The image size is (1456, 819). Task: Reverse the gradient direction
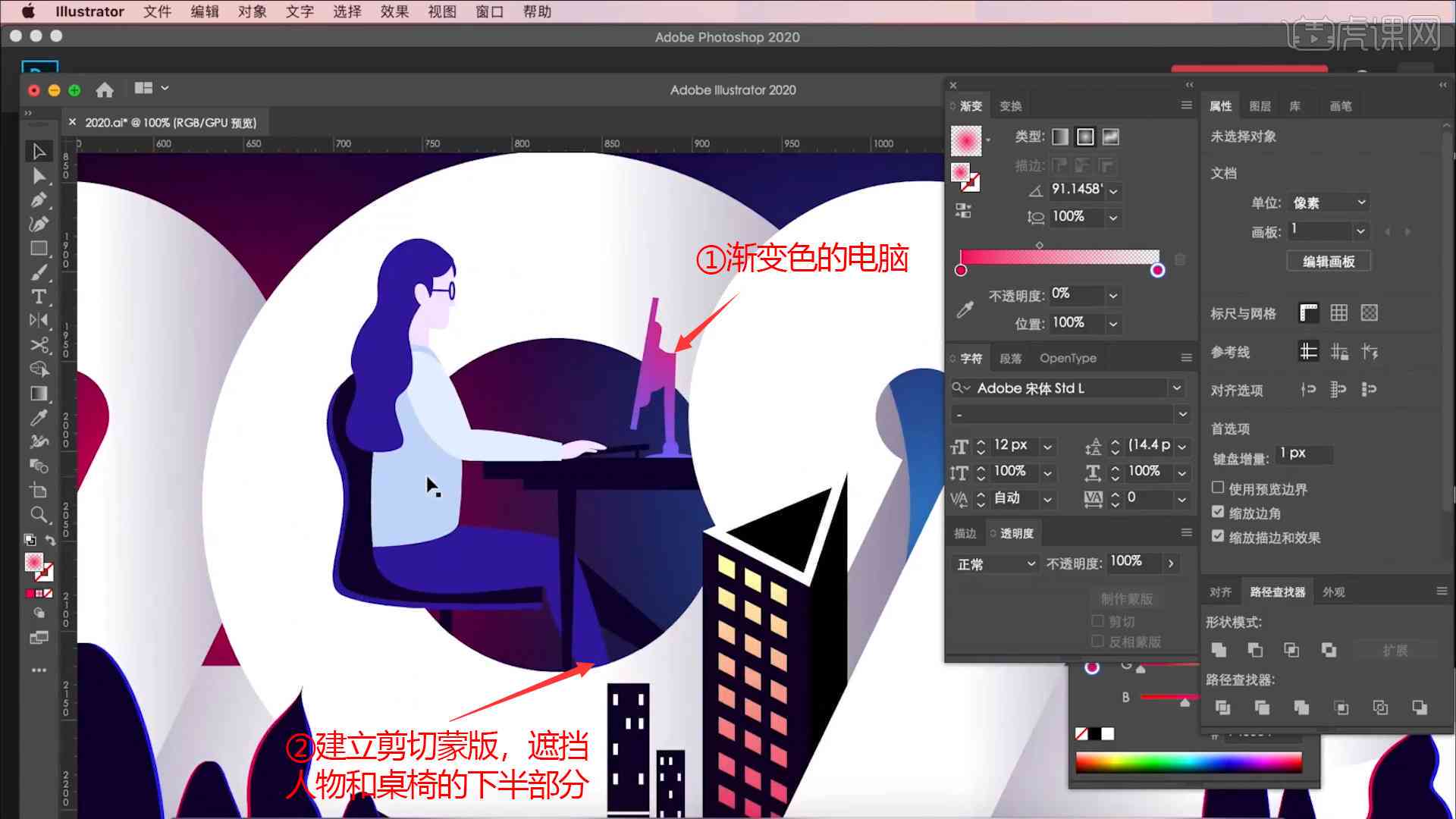coord(962,211)
